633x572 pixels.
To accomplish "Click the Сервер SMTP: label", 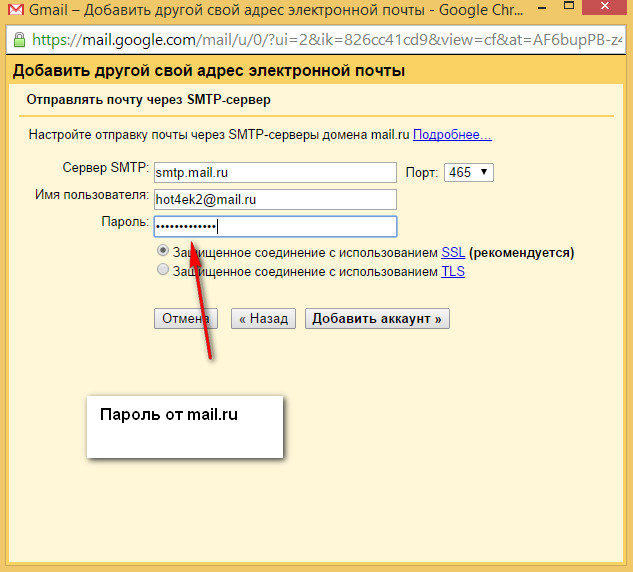I will (x=106, y=168).
